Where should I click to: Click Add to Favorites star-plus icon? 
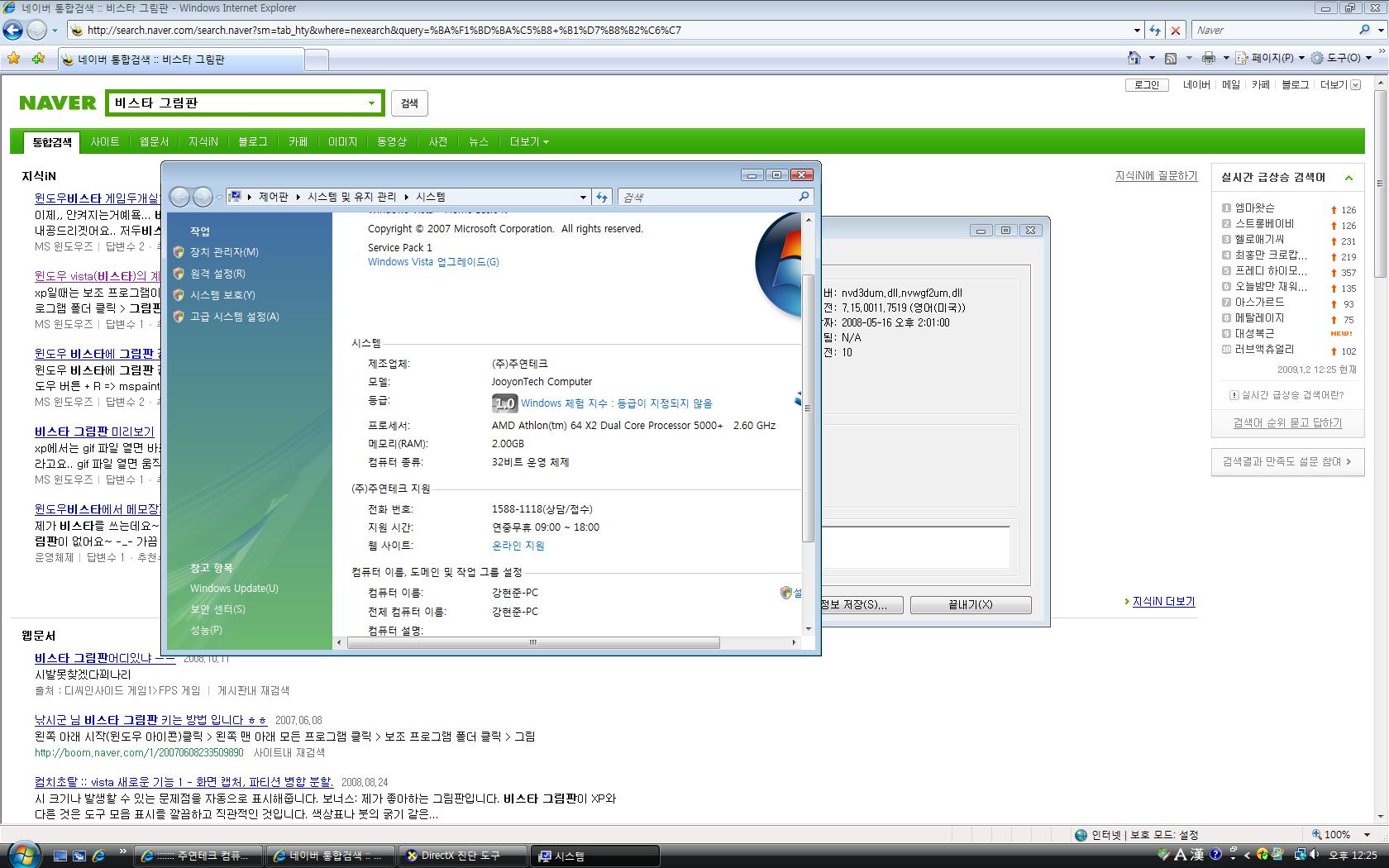pos(38,59)
